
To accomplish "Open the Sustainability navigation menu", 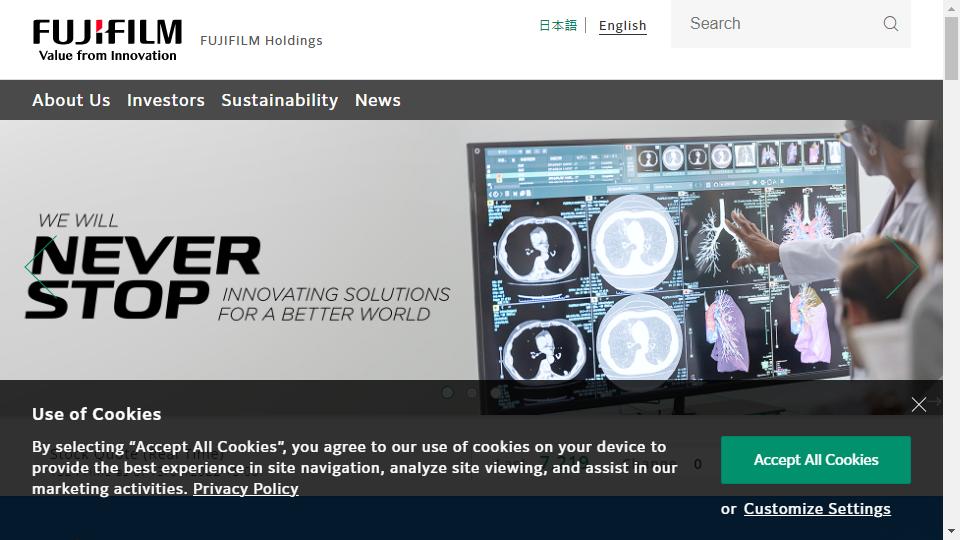I will pyautogui.click(x=280, y=100).
